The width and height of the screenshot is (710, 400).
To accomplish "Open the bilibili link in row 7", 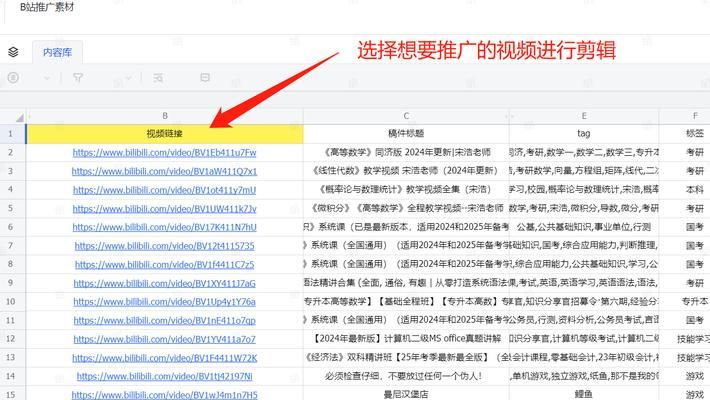I will point(164,246).
